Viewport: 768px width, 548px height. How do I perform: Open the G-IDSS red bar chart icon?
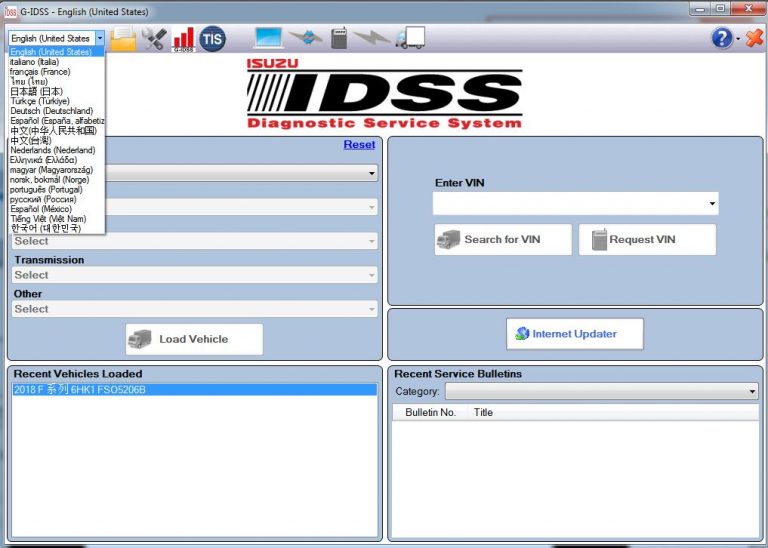(183, 39)
